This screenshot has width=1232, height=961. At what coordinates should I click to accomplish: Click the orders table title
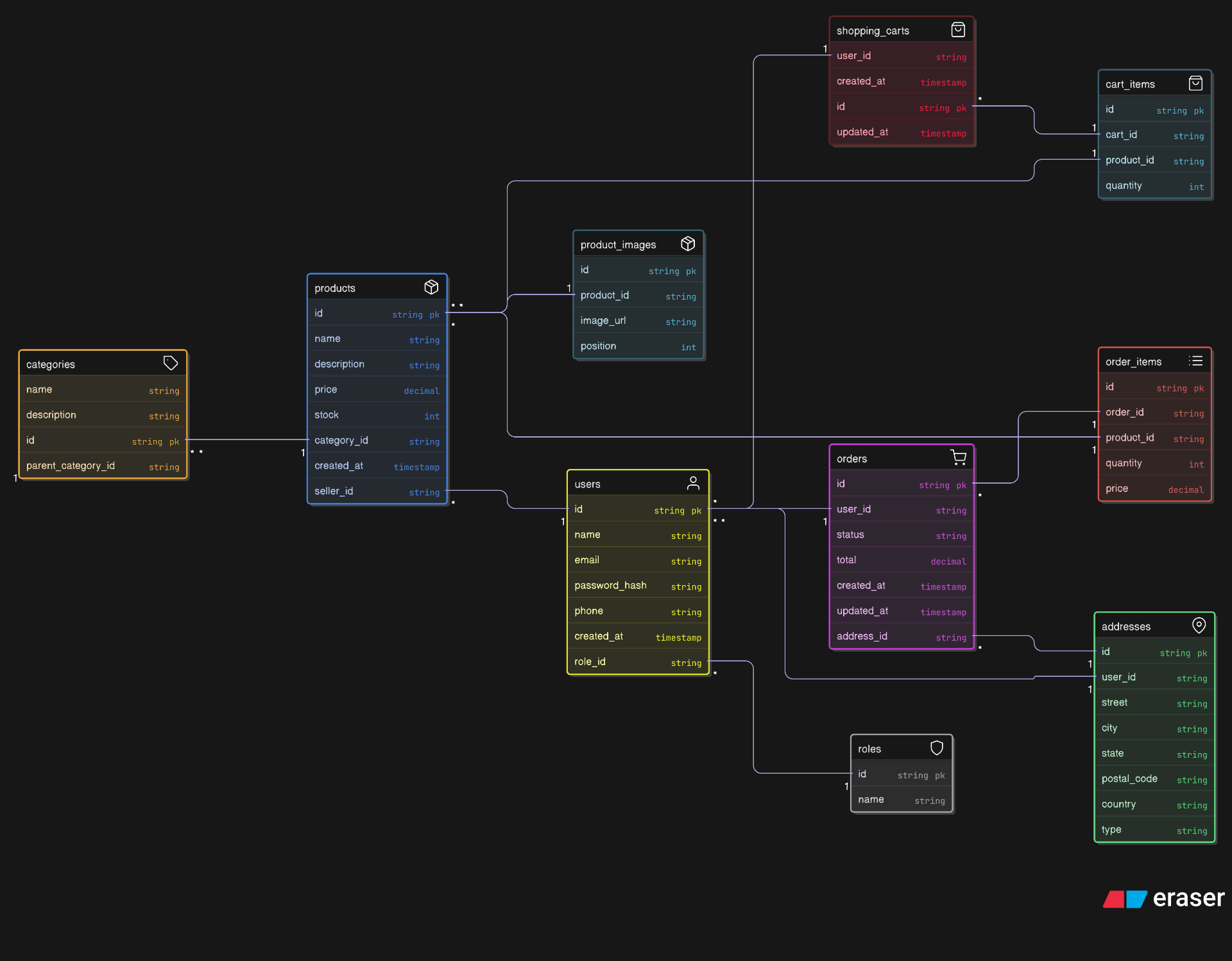point(852,459)
